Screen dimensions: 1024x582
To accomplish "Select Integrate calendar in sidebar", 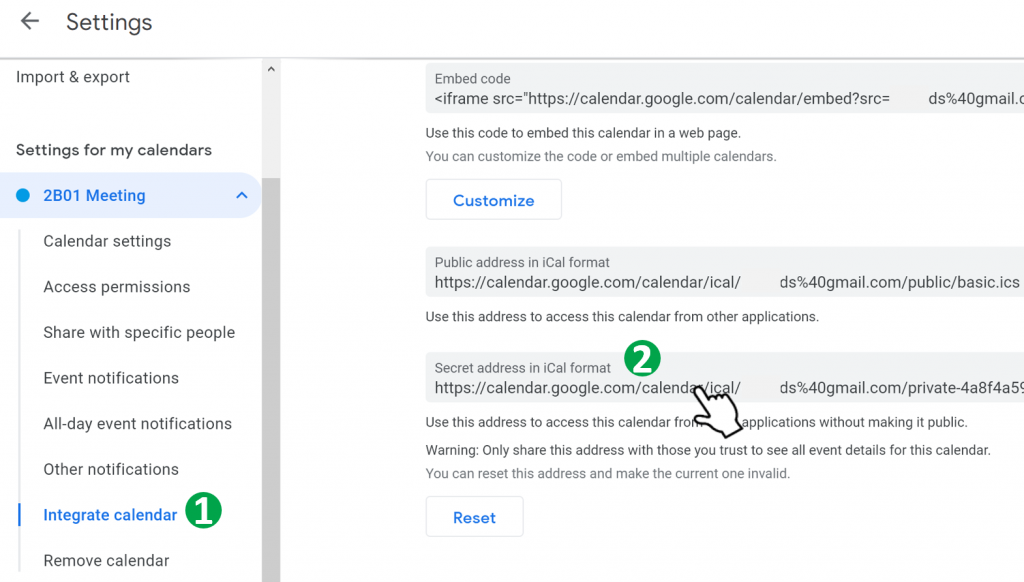I will tap(110, 515).
